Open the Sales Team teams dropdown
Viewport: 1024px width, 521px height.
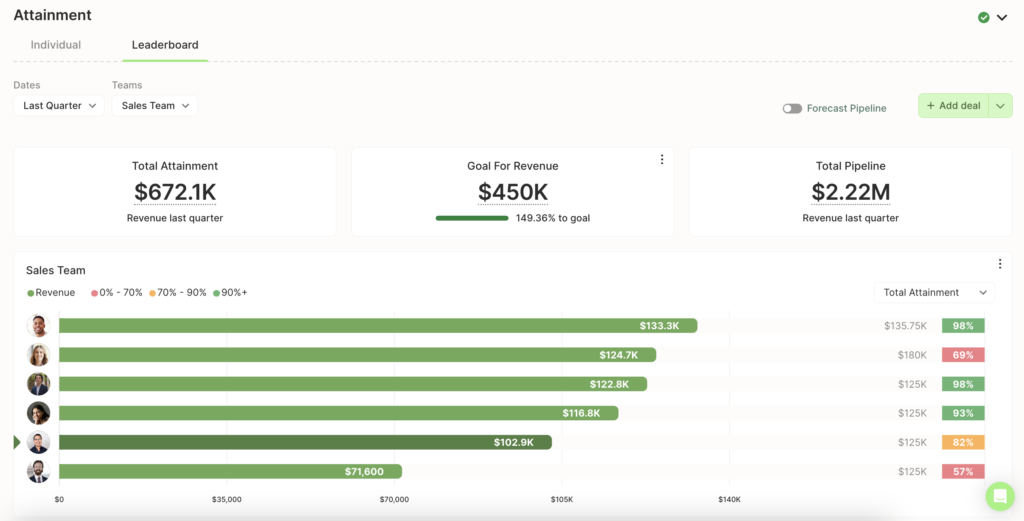(155, 106)
